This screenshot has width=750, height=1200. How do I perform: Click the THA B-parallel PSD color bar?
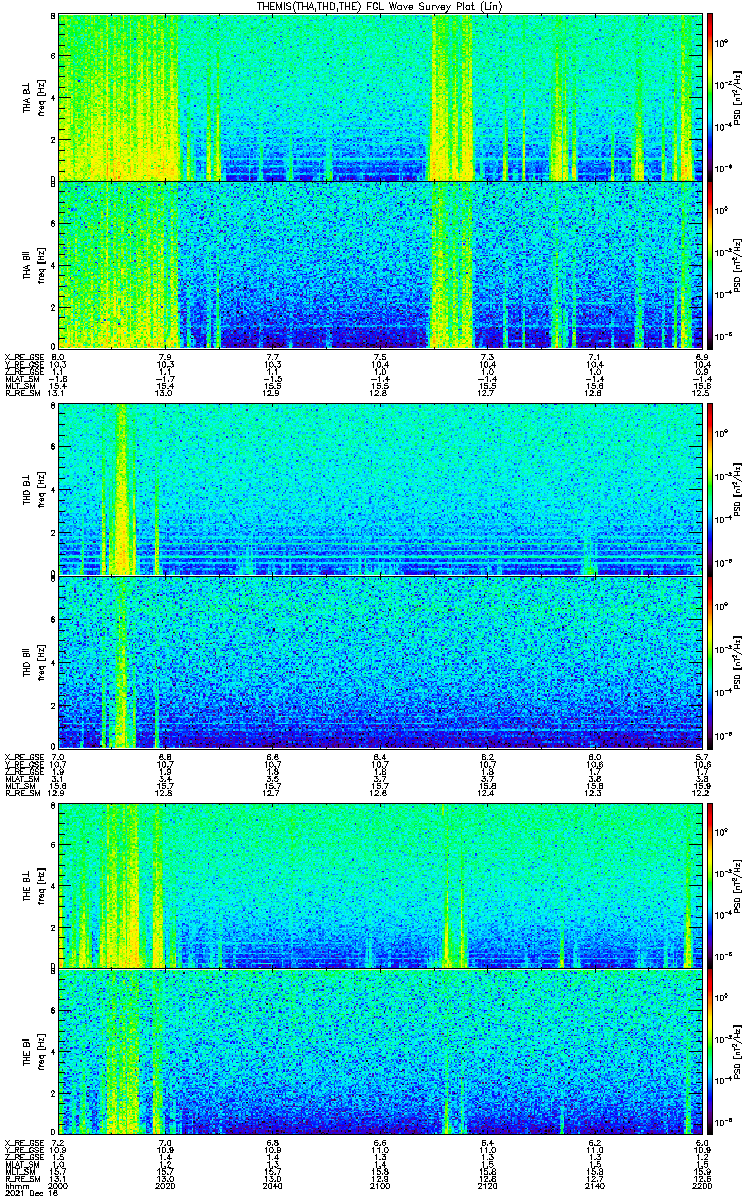click(709, 264)
